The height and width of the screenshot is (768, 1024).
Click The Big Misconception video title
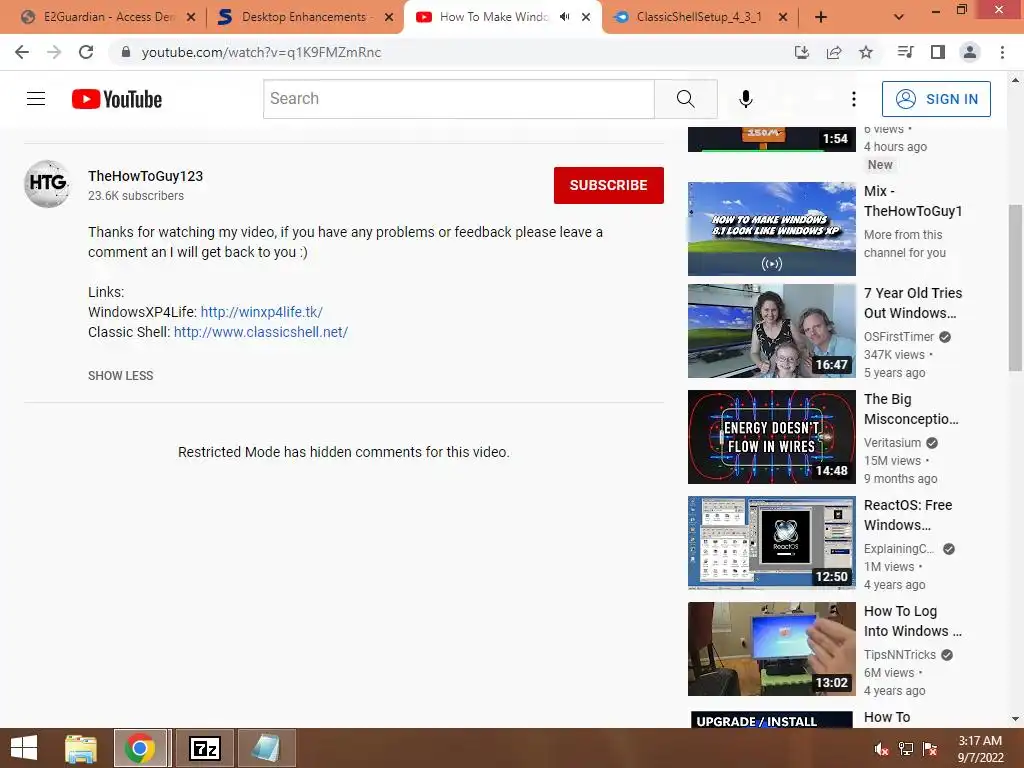point(912,409)
